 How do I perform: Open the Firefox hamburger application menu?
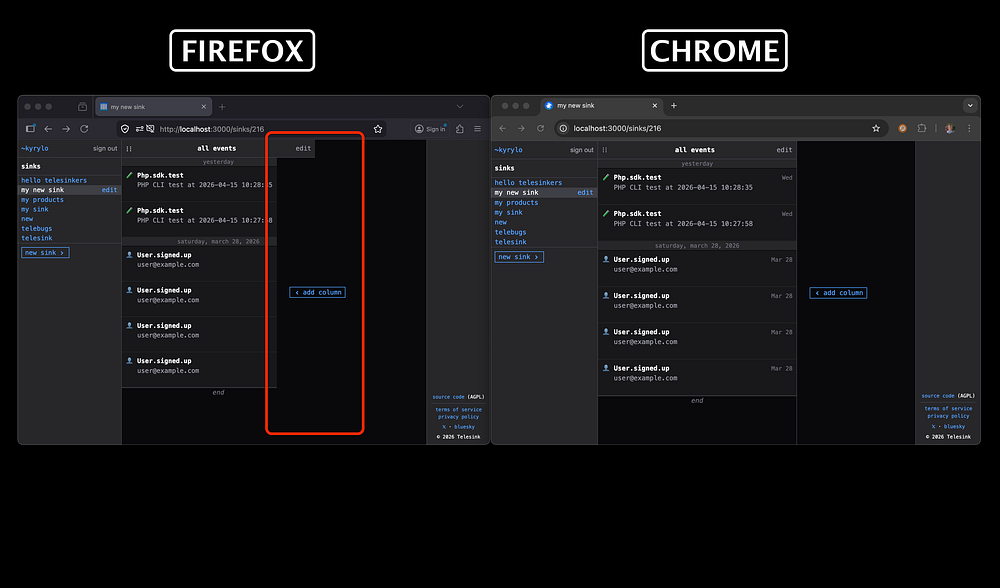477,129
